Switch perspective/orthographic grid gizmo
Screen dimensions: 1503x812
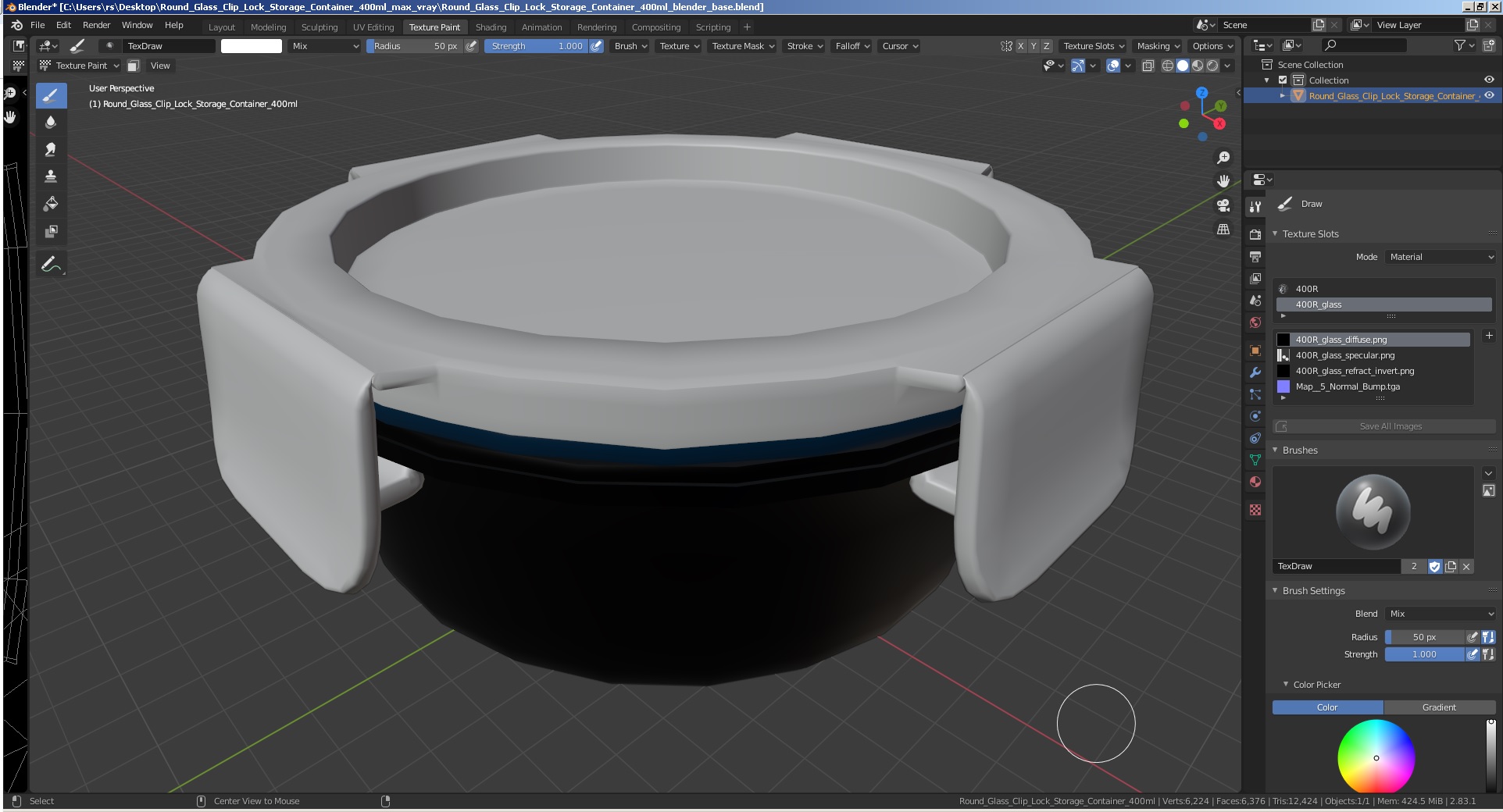(1223, 230)
